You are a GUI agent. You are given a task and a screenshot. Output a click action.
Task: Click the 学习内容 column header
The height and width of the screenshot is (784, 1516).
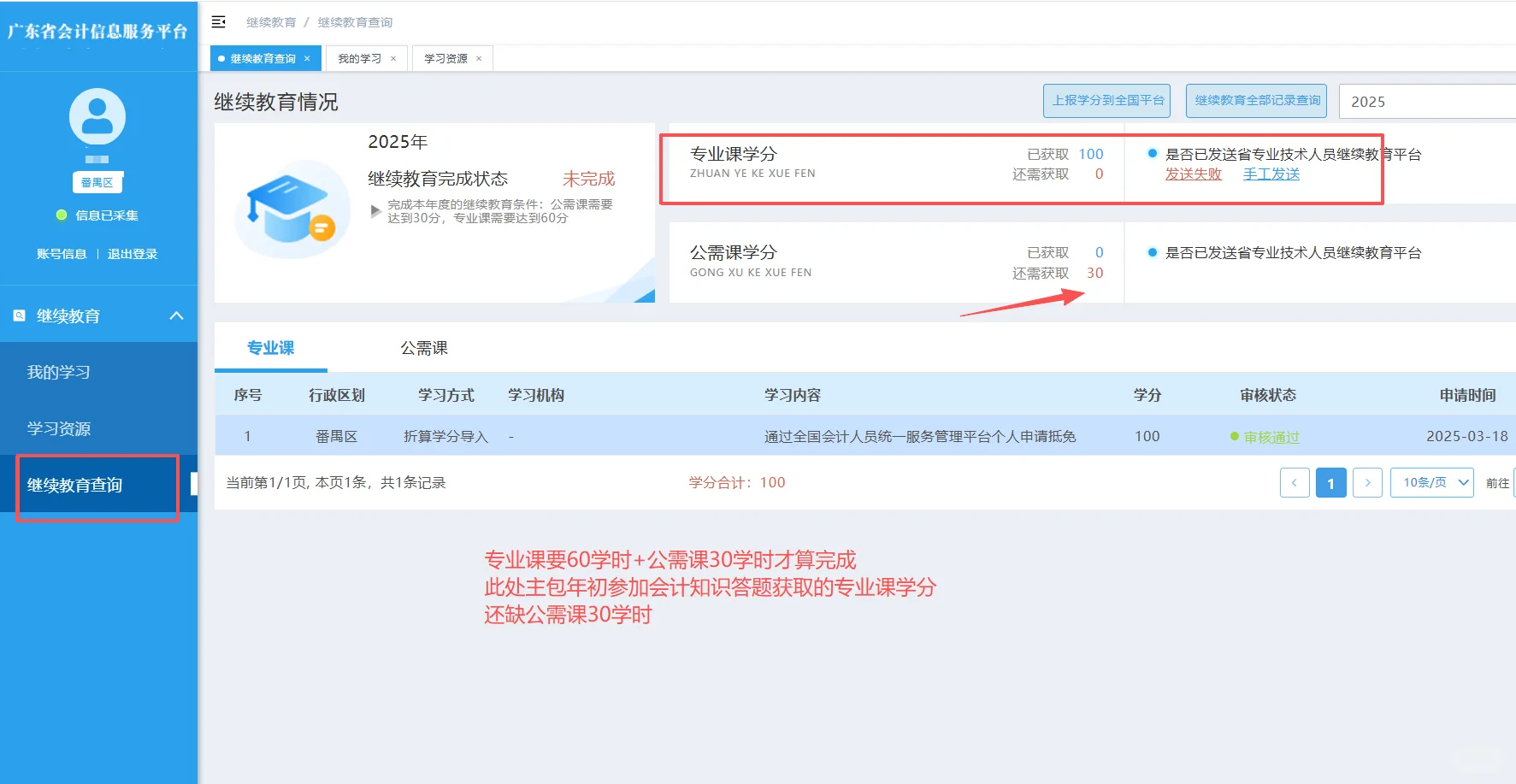(x=793, y=395)
